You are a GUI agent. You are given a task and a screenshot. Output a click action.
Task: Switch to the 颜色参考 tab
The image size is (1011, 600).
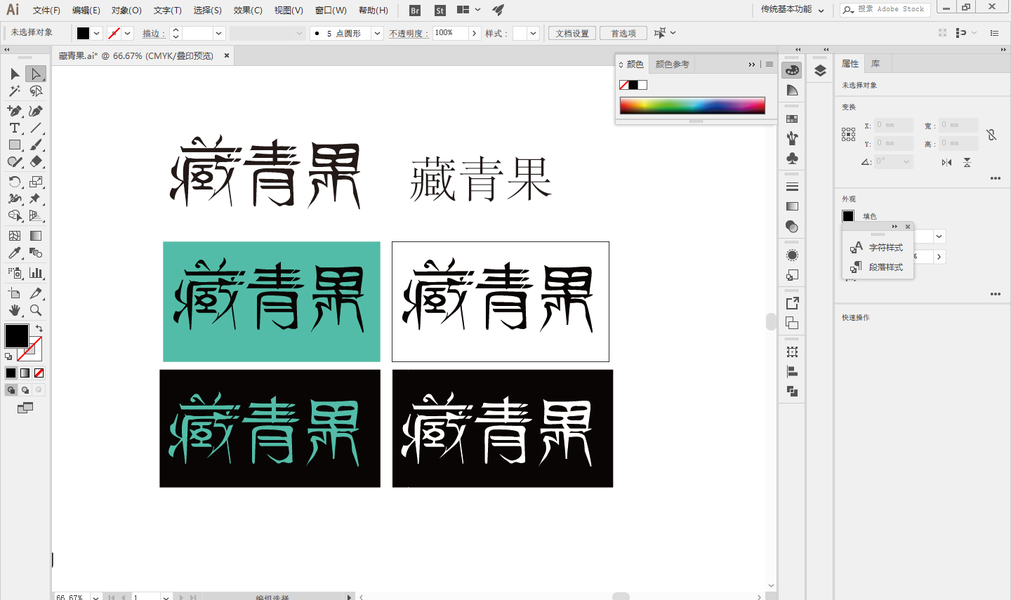pyautogui.click(x=672, y=64)
